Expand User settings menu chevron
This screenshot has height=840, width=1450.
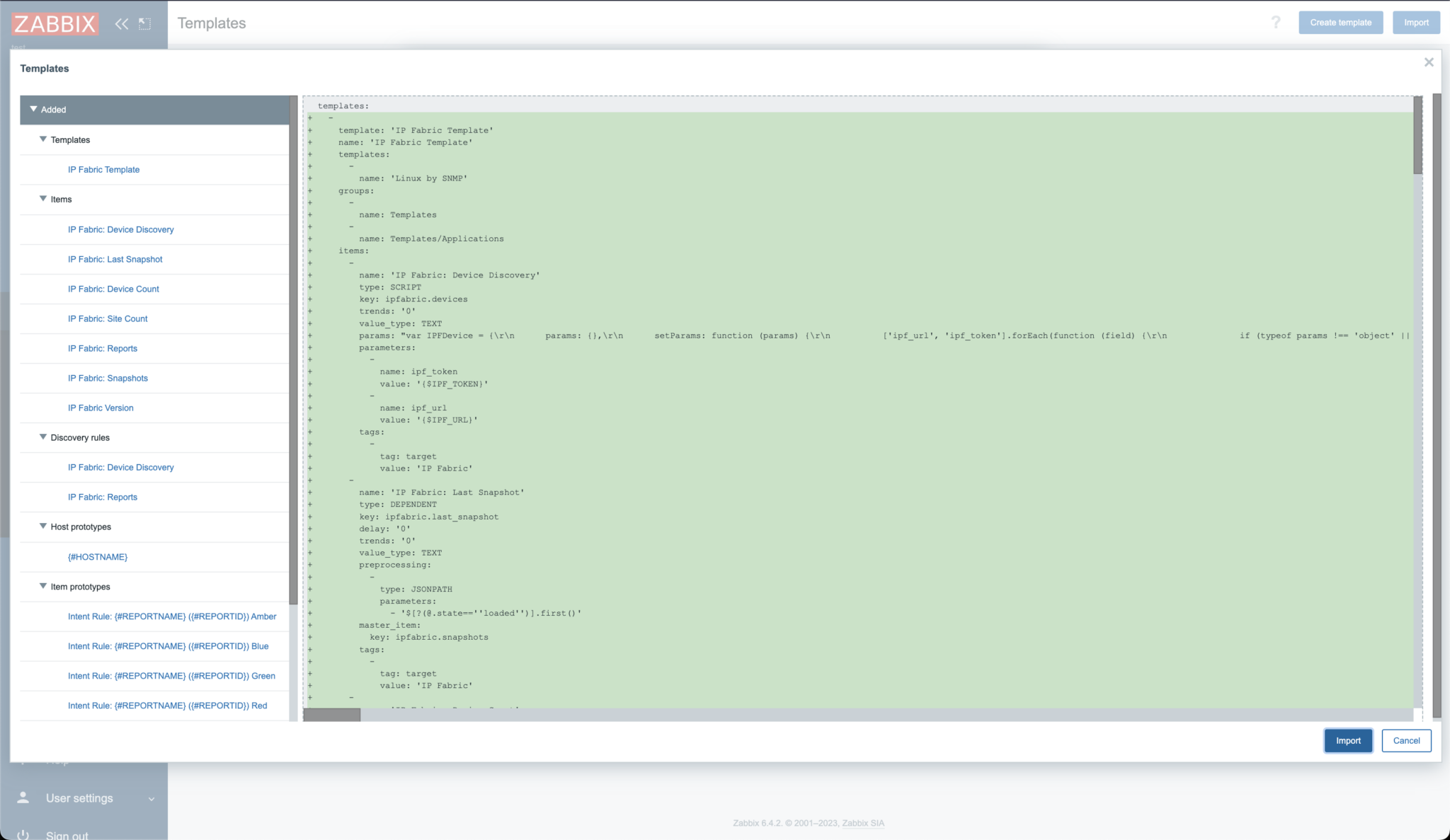pos(151,799)
